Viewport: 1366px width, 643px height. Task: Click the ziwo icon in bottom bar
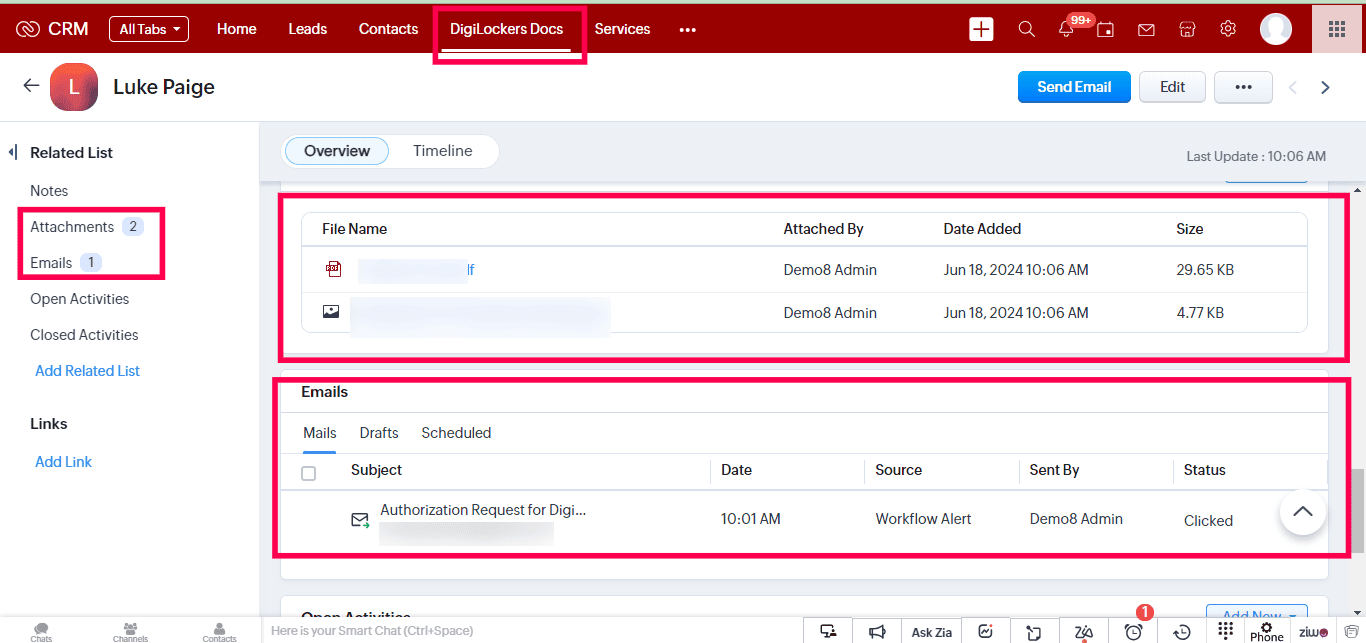click(x=1314, y=632)
